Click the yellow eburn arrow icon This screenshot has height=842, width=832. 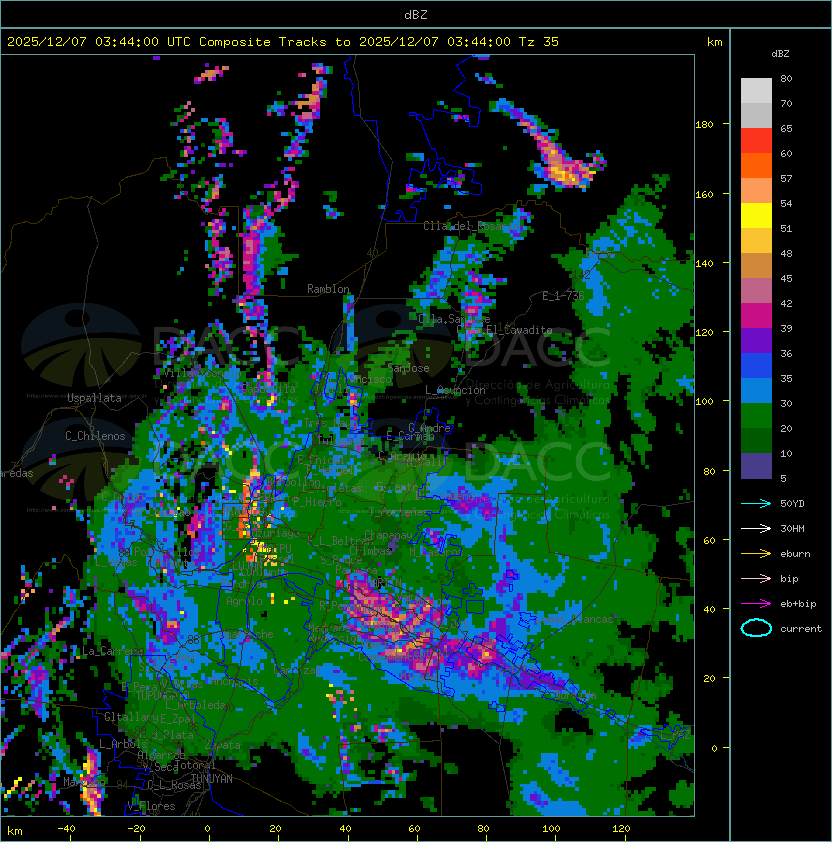[x=756, y=554]
